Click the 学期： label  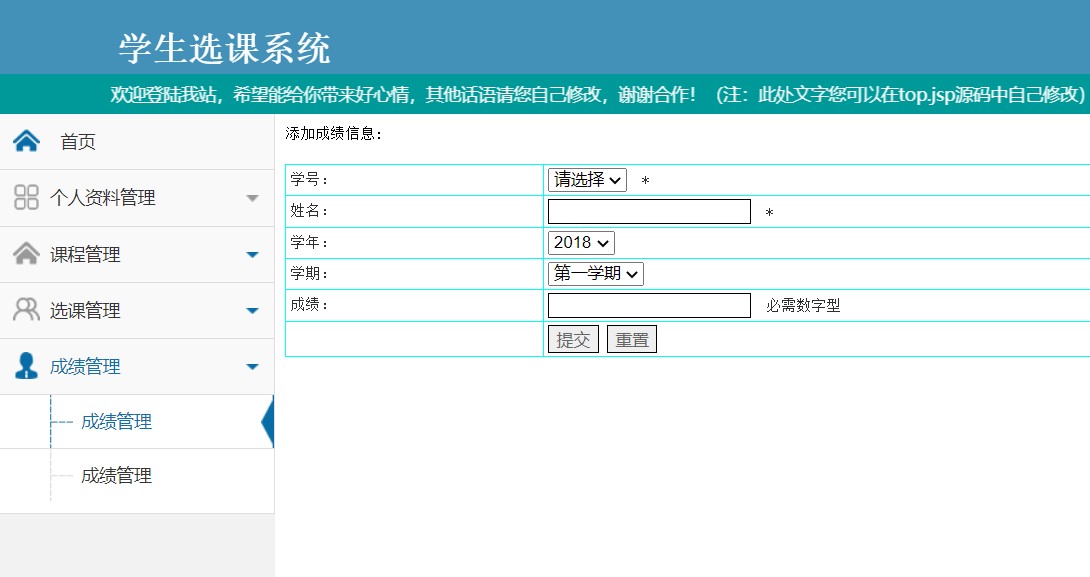pyautogui.click(x=309, y=274)
